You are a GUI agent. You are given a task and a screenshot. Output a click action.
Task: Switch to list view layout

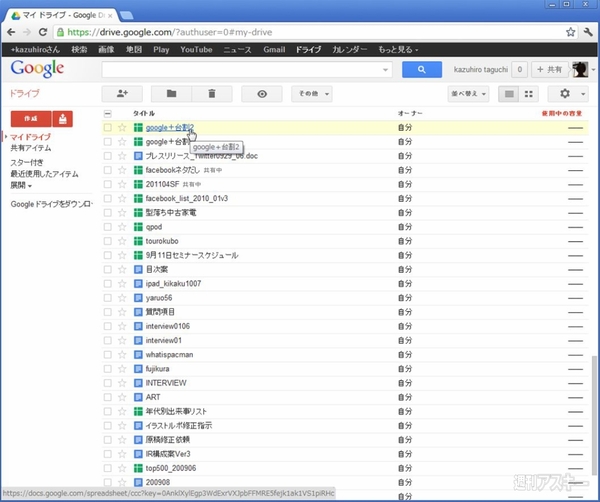click(509, 94)
